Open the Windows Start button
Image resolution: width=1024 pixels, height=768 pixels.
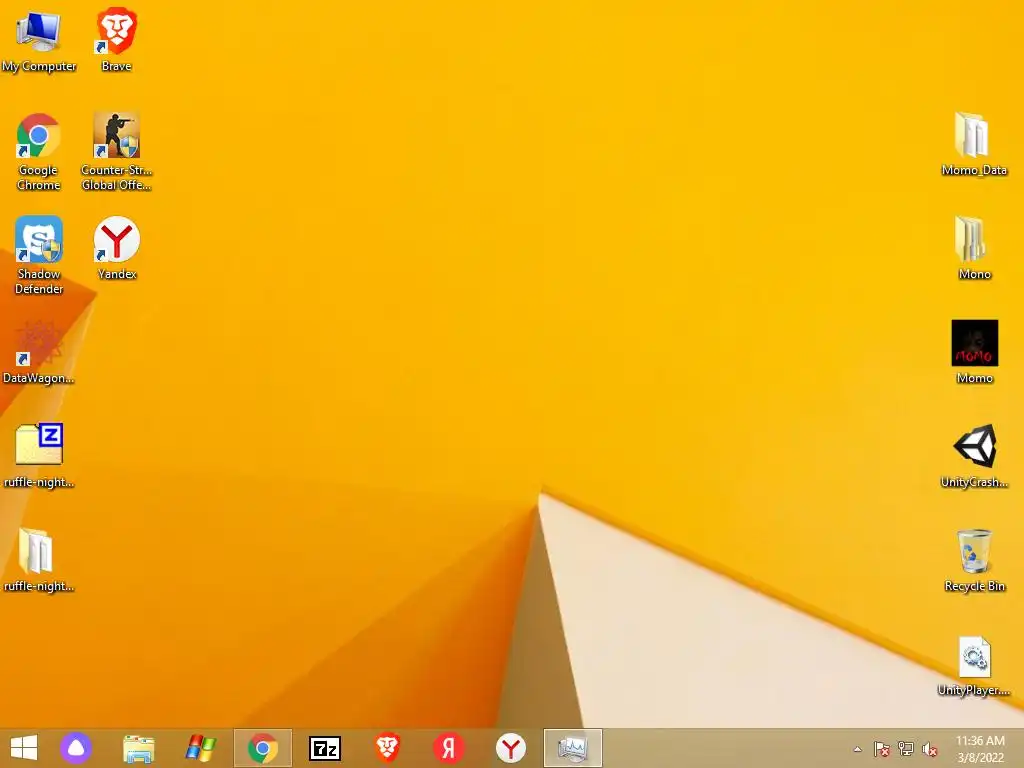pyautogui.click(x=24, y=748)
